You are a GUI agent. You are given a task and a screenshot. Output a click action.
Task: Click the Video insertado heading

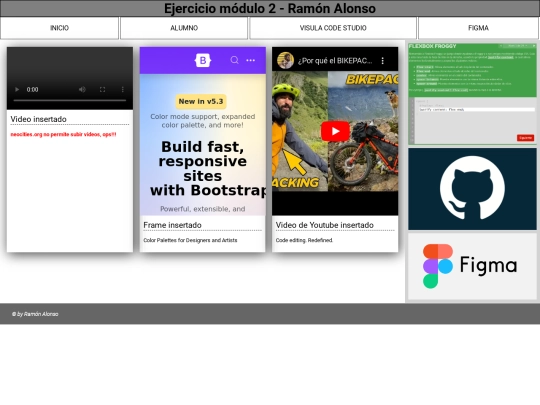tap(38, 119)
